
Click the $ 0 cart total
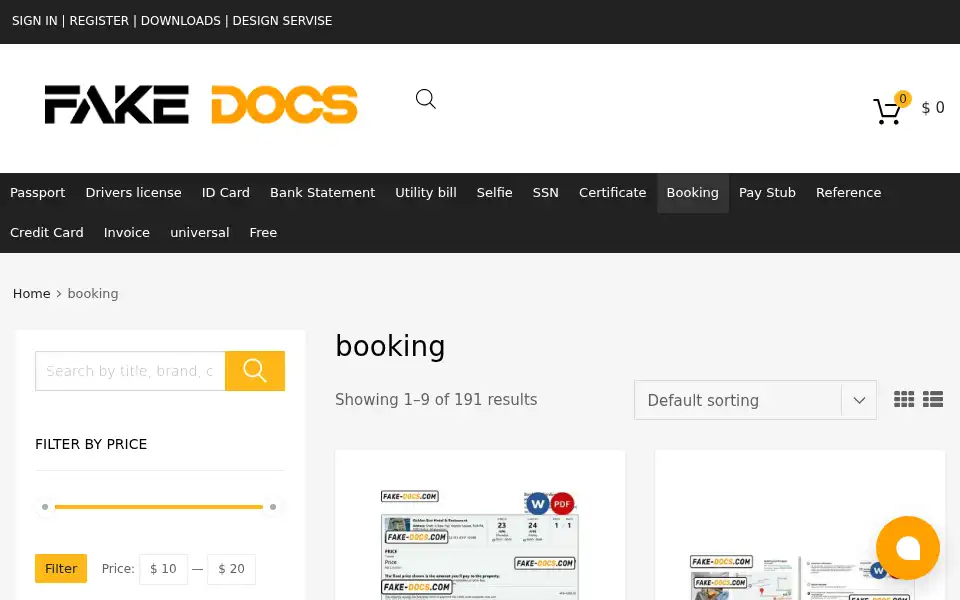[x=933, y=108]
